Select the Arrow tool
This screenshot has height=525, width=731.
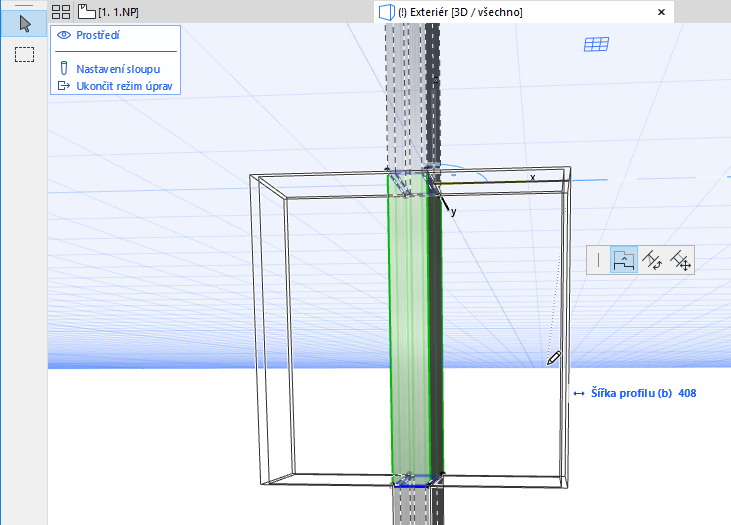[24, 23]
